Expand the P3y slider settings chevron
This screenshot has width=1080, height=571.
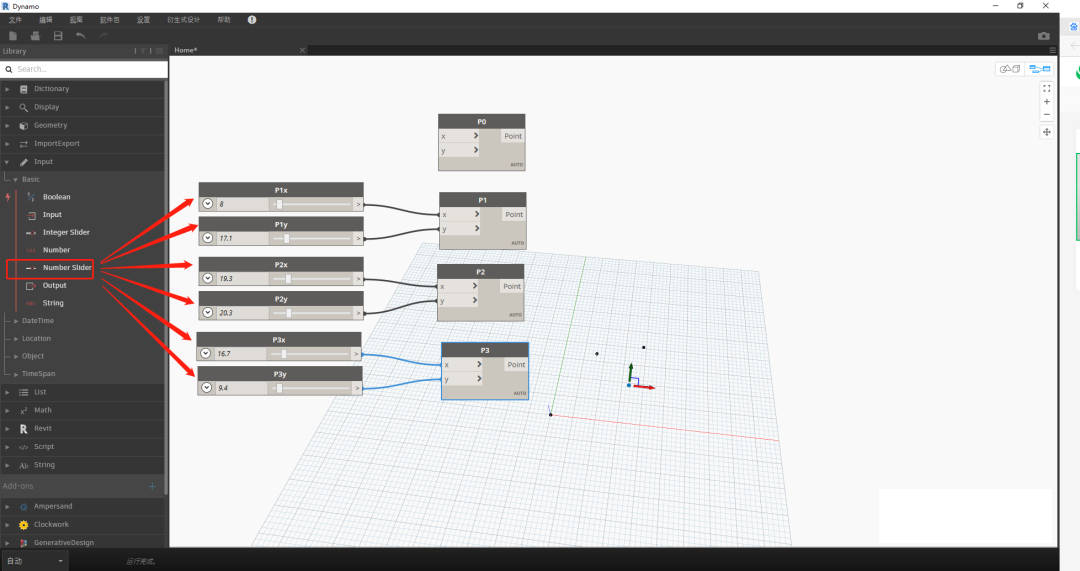(207, 388)
